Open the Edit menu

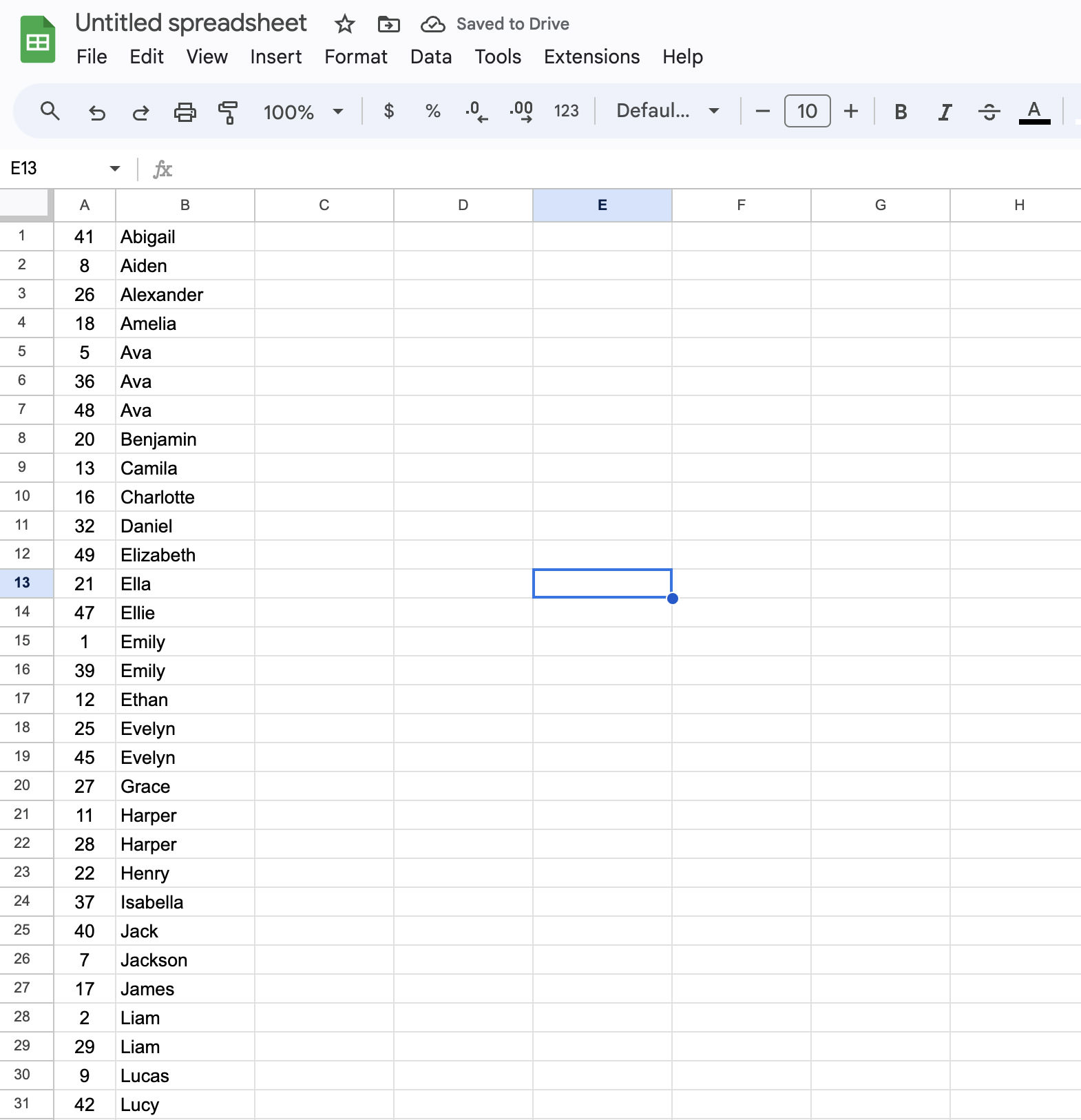coord(147,56)
